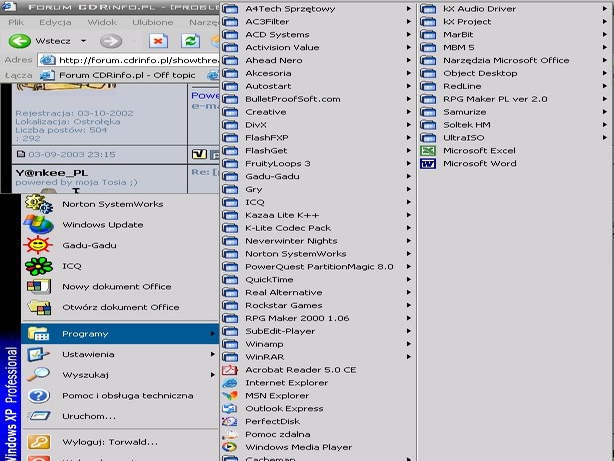Image resolution: width=614 pixels, height=461 pixels.
Task: Open the Rockstar Games folder entry
Action: (318, 305)
